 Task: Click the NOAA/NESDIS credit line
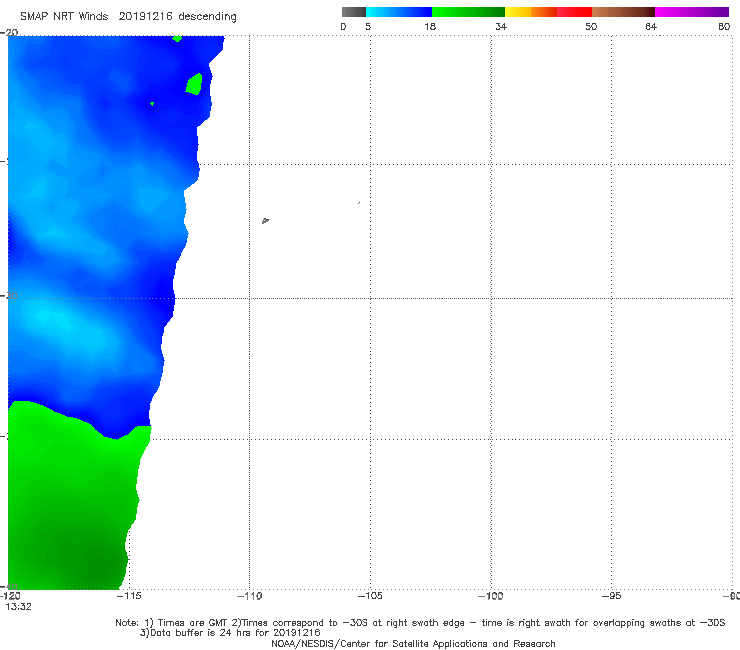[x=413, y=643]
